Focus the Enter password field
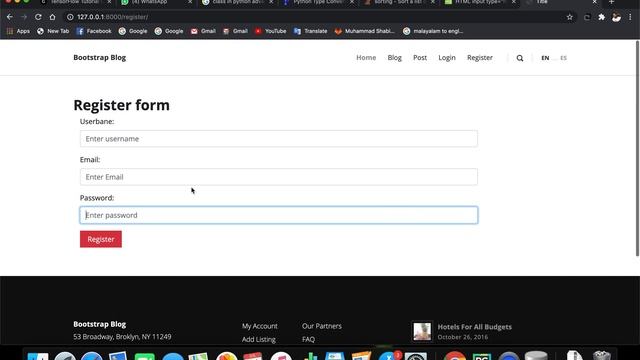 click(279, 215)
